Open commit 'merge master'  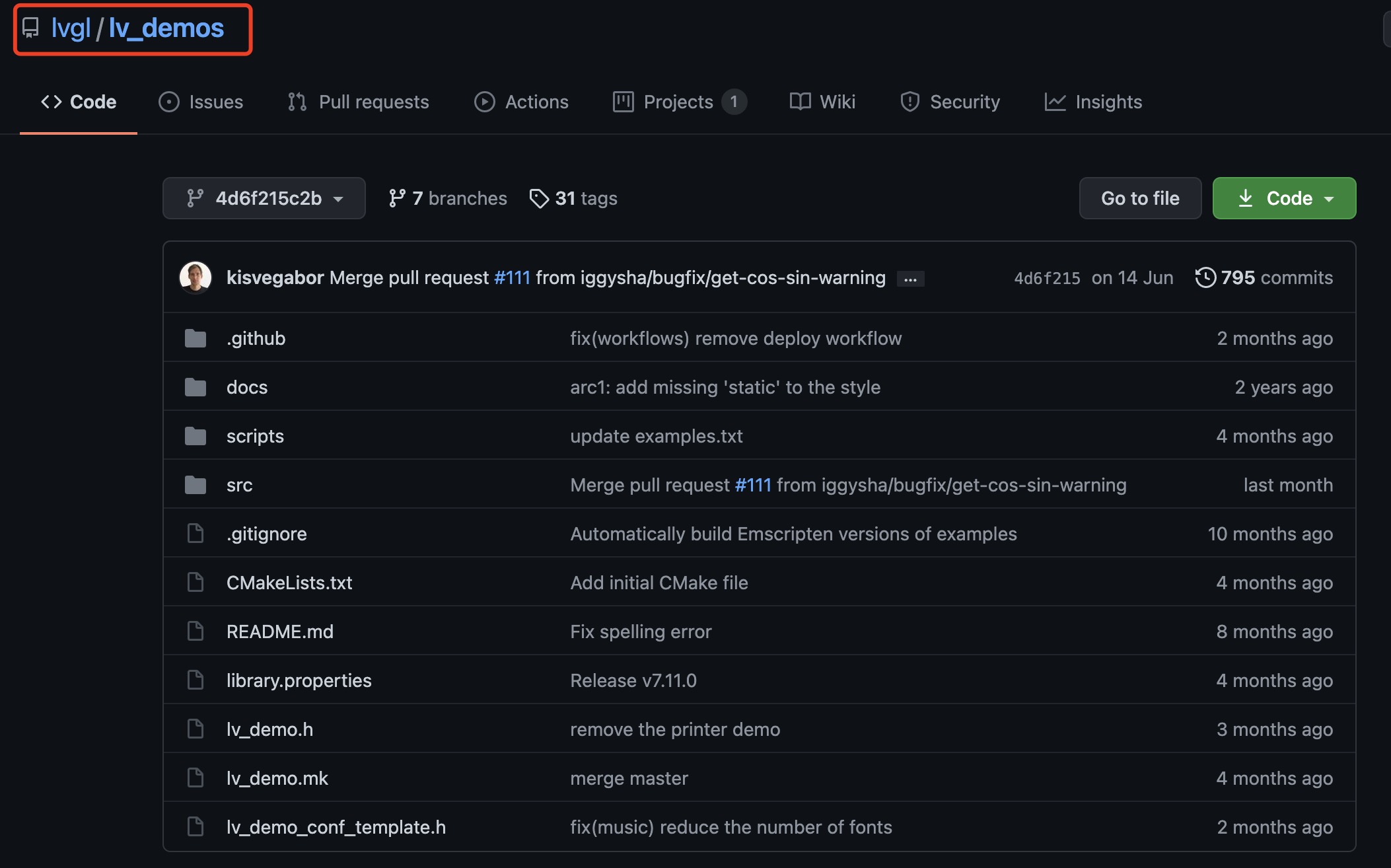point(629,778)
